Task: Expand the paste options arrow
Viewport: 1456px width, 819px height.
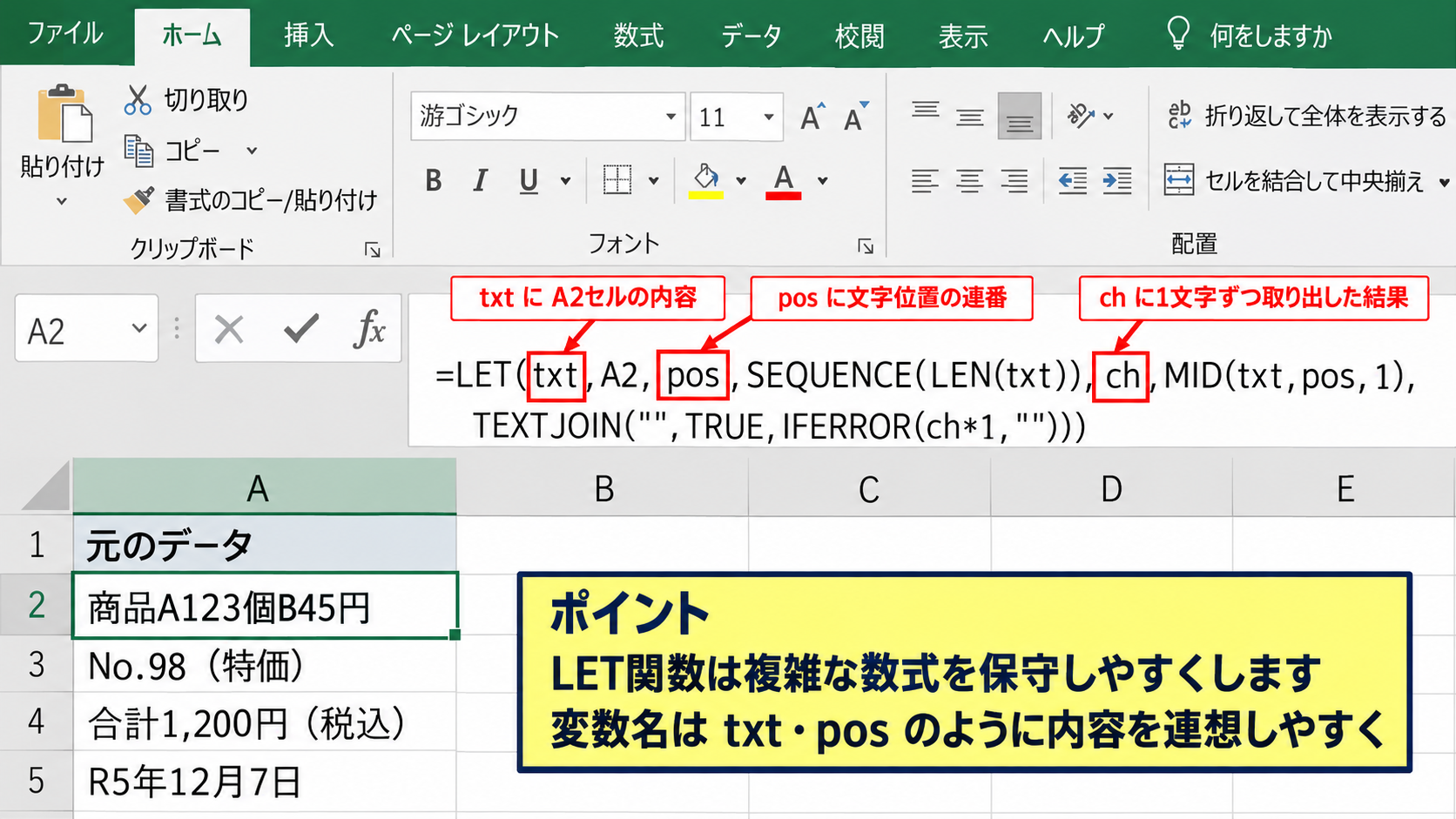Action: point(62,202)
